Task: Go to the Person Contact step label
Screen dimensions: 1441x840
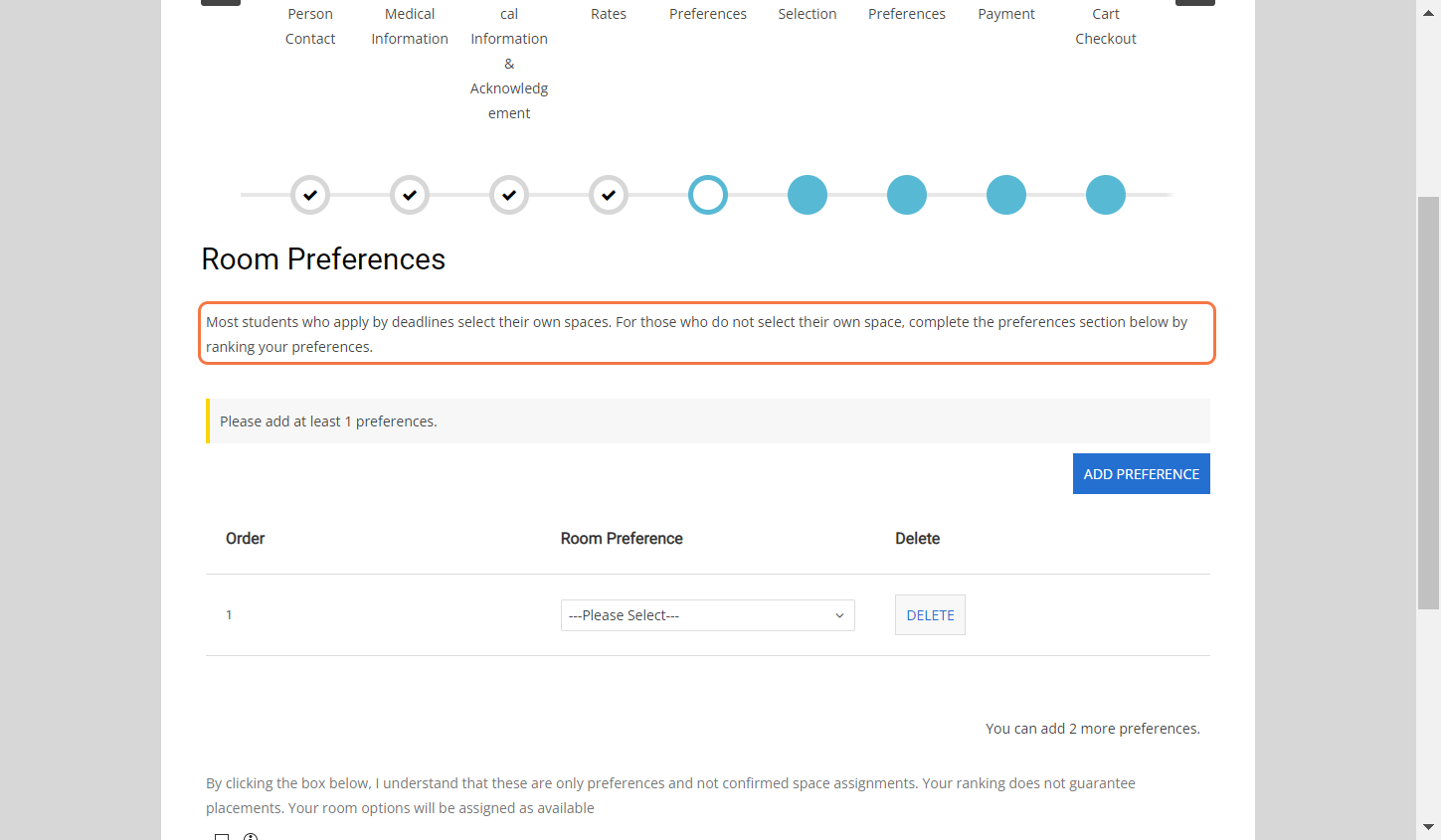Action: (310, 26)
